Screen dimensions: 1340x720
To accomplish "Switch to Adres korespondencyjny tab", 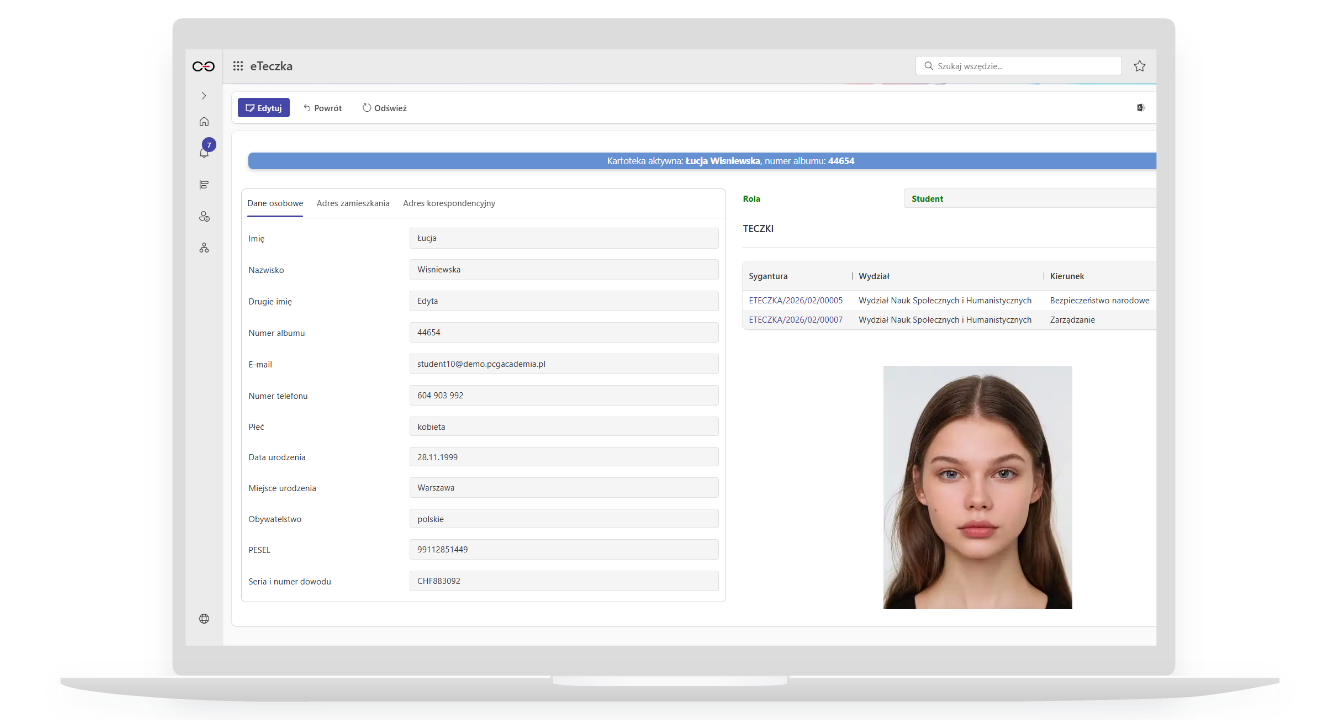I will pyautogui.click(x=449, y=203).
